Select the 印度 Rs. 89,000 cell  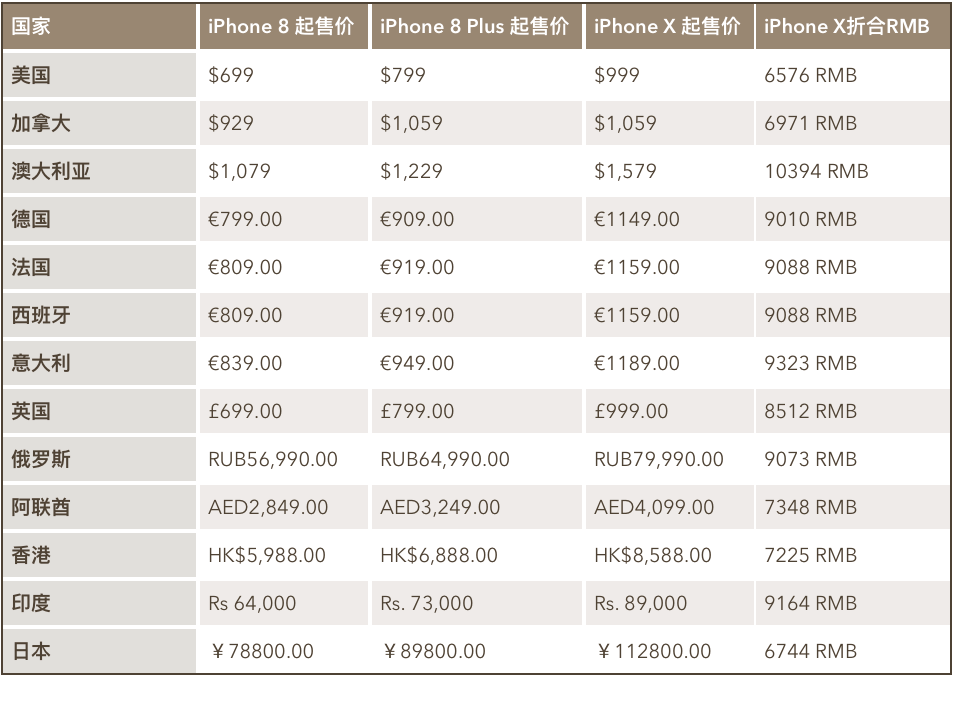point(640,603)
